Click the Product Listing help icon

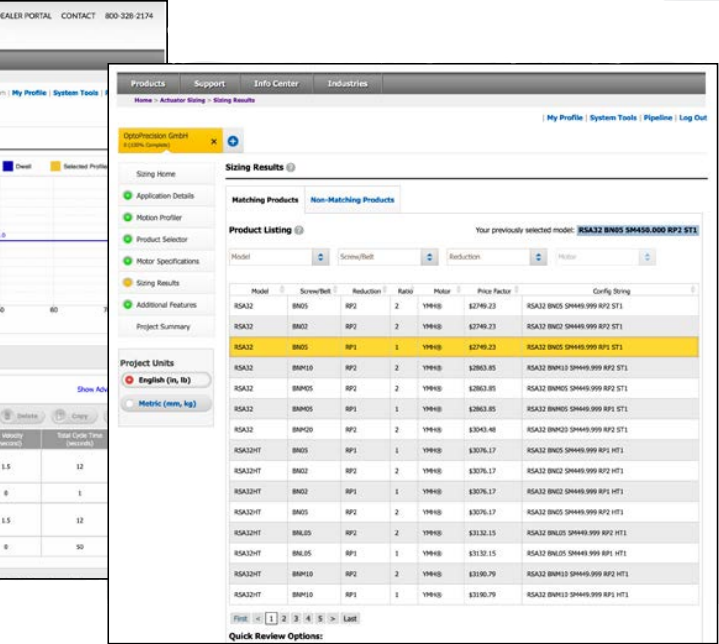(299, 231)
